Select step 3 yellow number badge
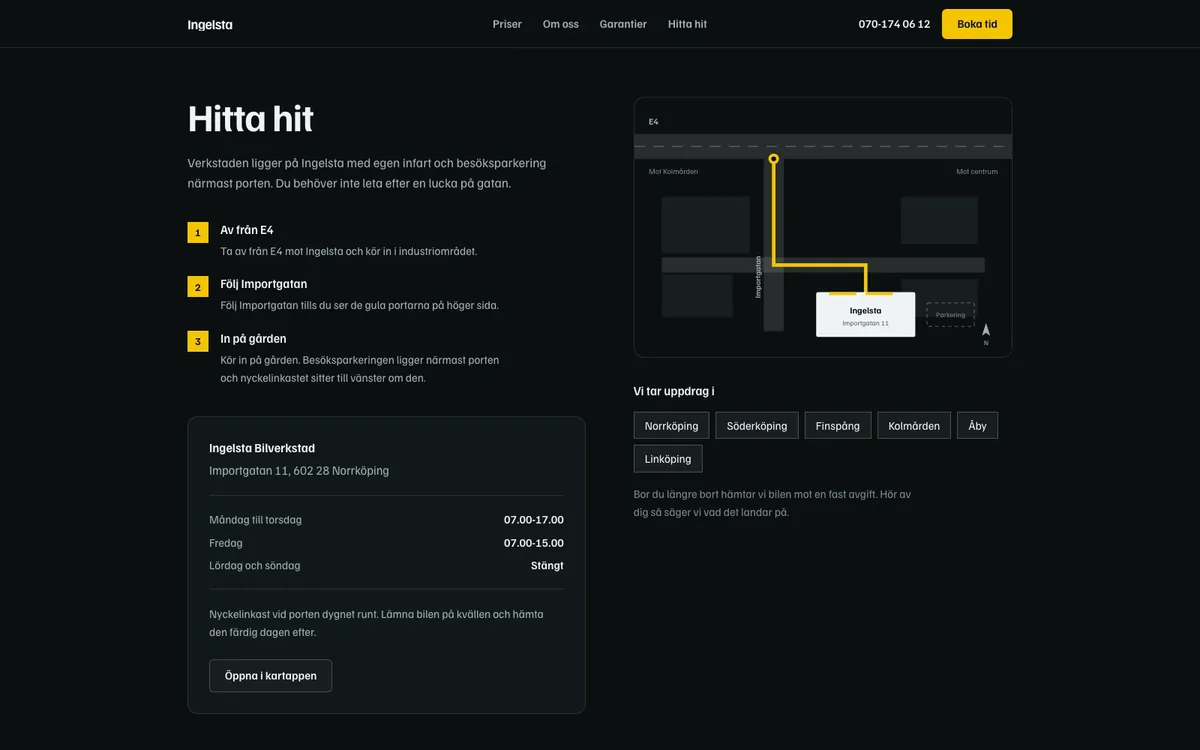 pyautogui.click(x=198, y=341)
